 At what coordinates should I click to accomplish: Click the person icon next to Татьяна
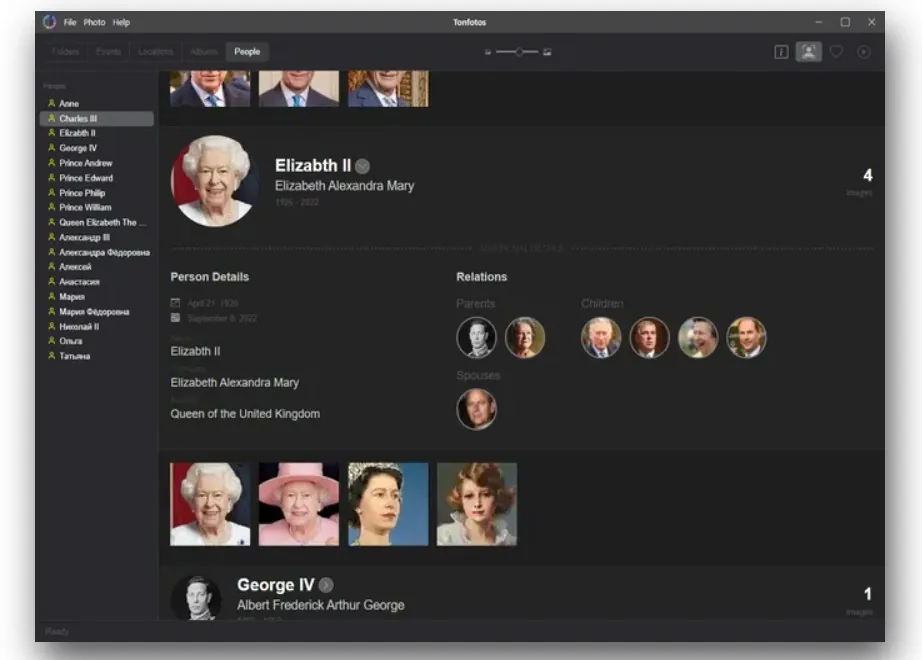click(52, 355)
